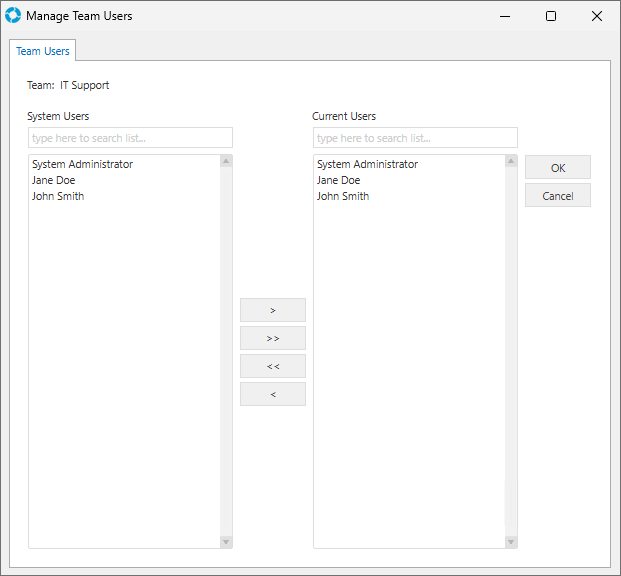Select System Administrator in System Users list
The image size is (621, 576).
coord(82,164)
